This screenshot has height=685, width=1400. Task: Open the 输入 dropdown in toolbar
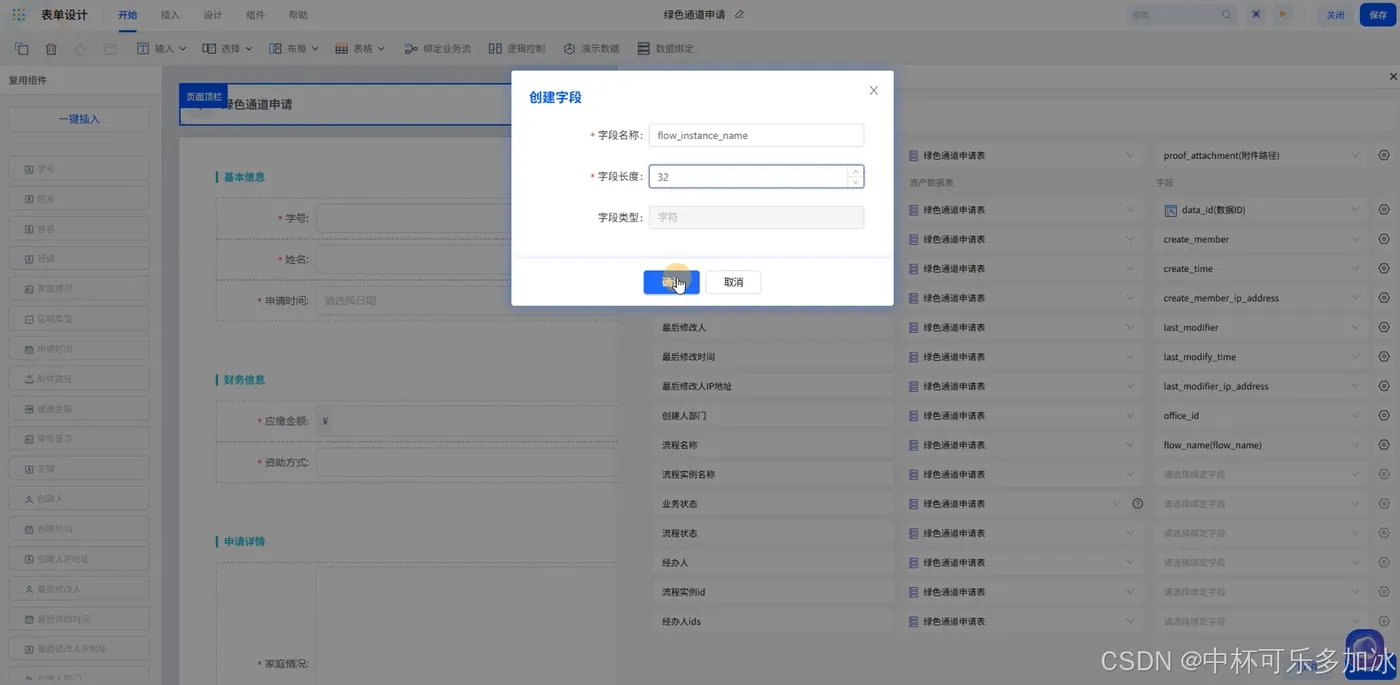(161, 48)
